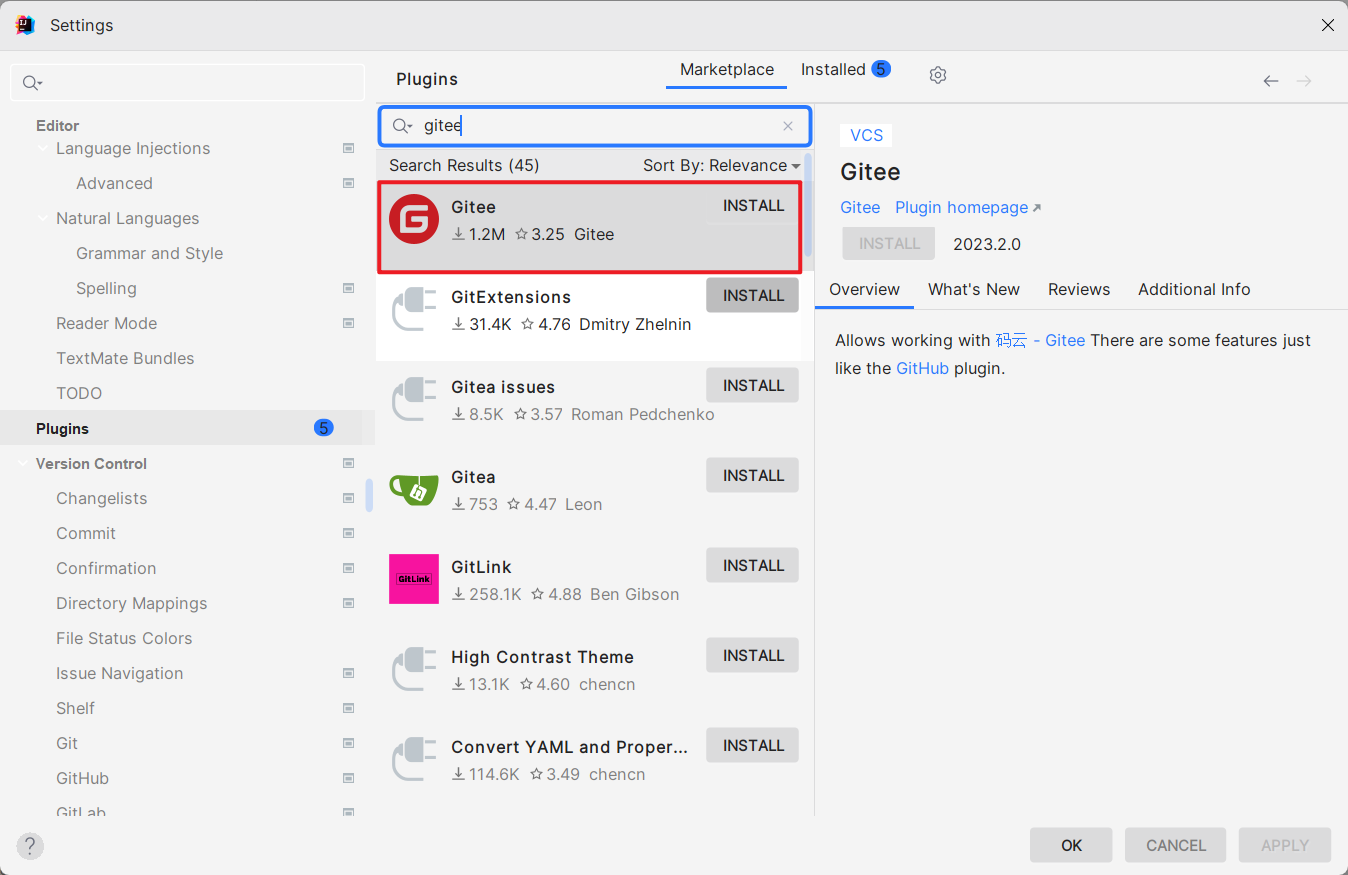
Task: Click the help question mark icon
Action: [x=29, y=846]
